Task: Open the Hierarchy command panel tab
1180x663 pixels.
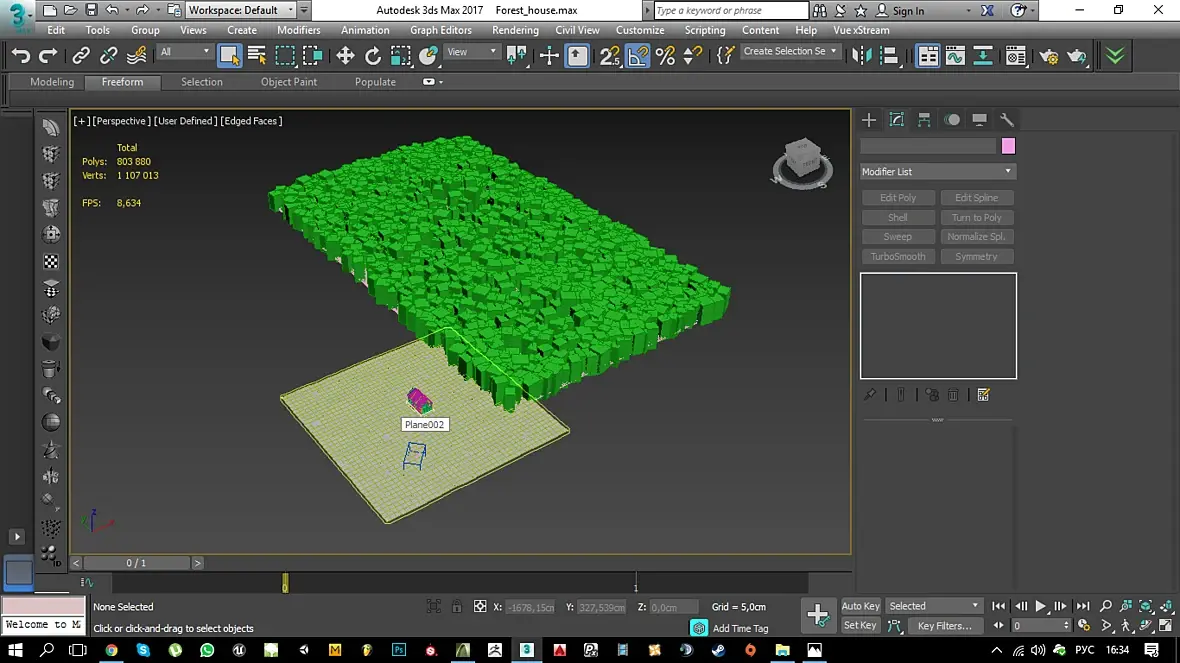Action: tap(924, 120)
